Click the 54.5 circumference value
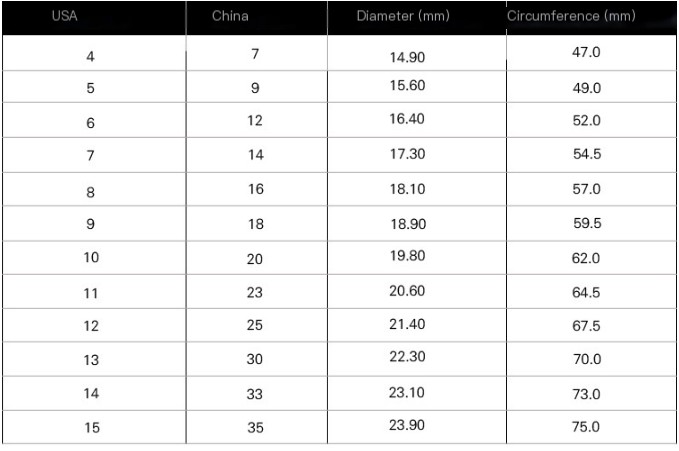679x451 pixels. pyautogui.click(x=585, y=154)
